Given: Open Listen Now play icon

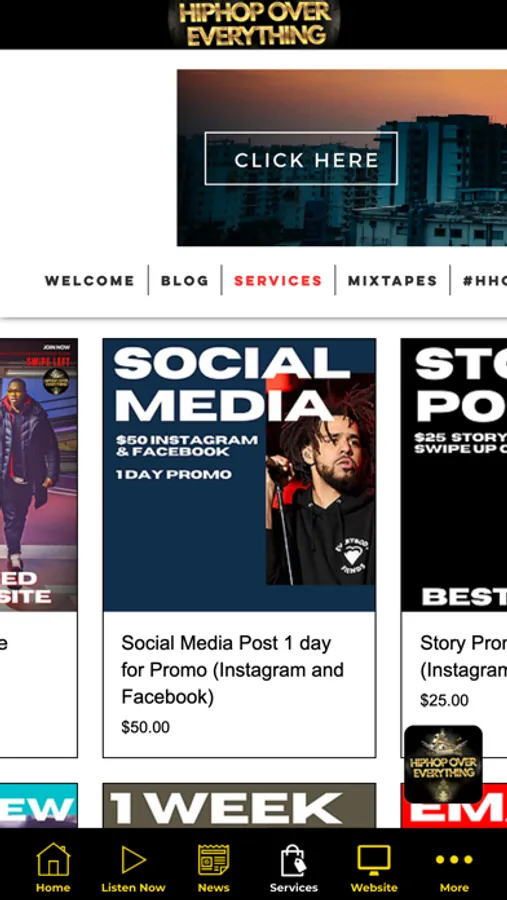Looking at the screenshot, I should [x=133, y=859].
